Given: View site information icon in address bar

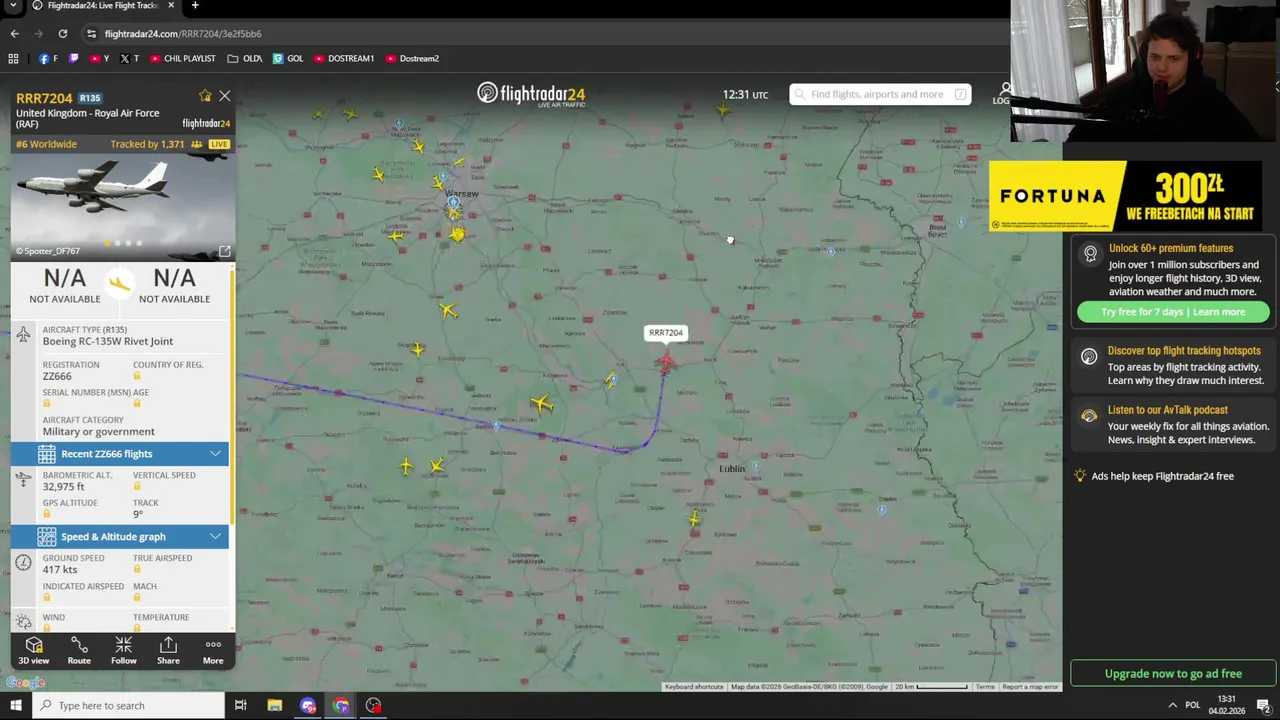Looking at the screenshot, I should [91, 34].
